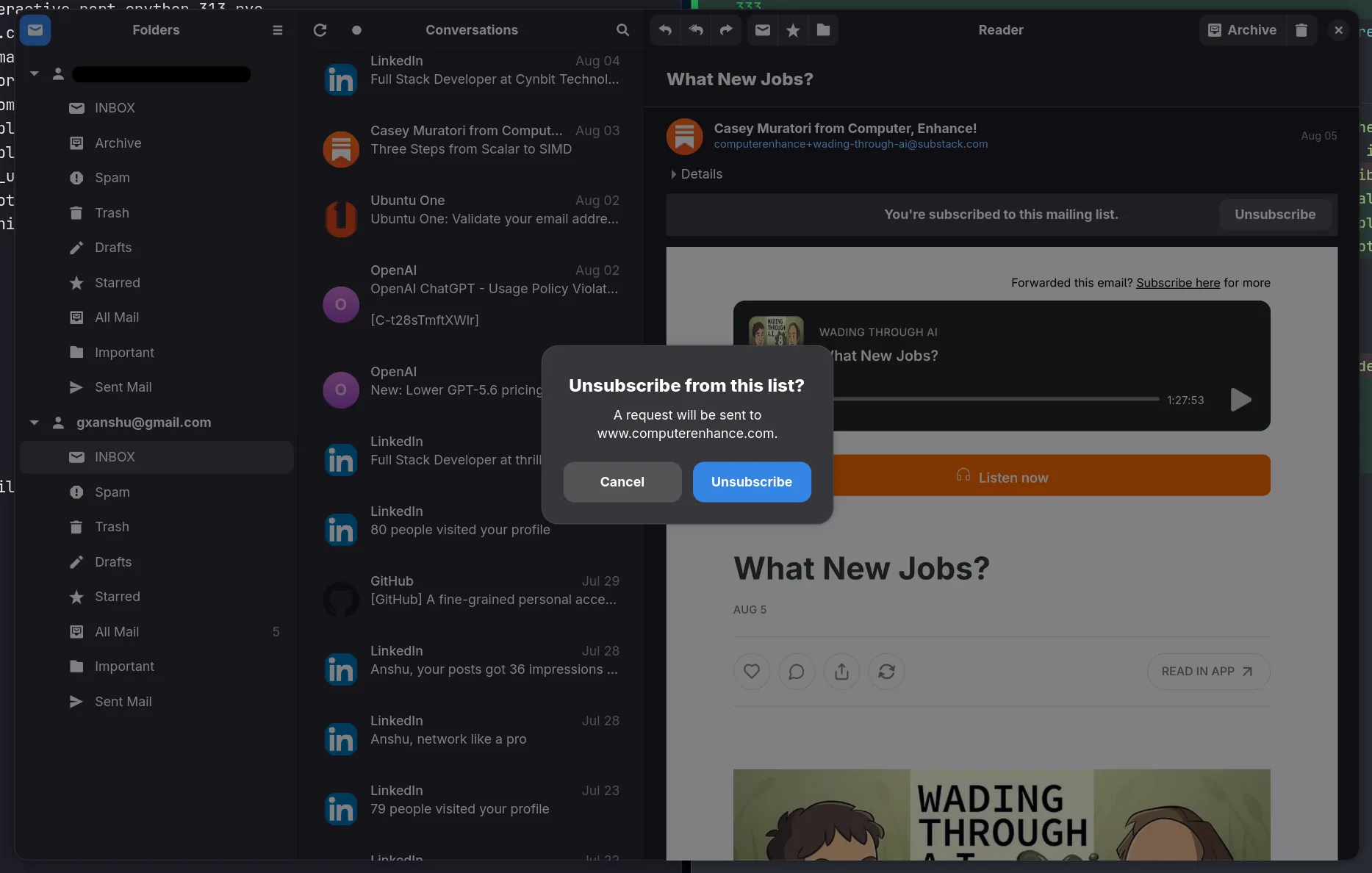1372x873 pixels.
Task: Open gxanshu Important folder
Action: click(x=157, y=667)
